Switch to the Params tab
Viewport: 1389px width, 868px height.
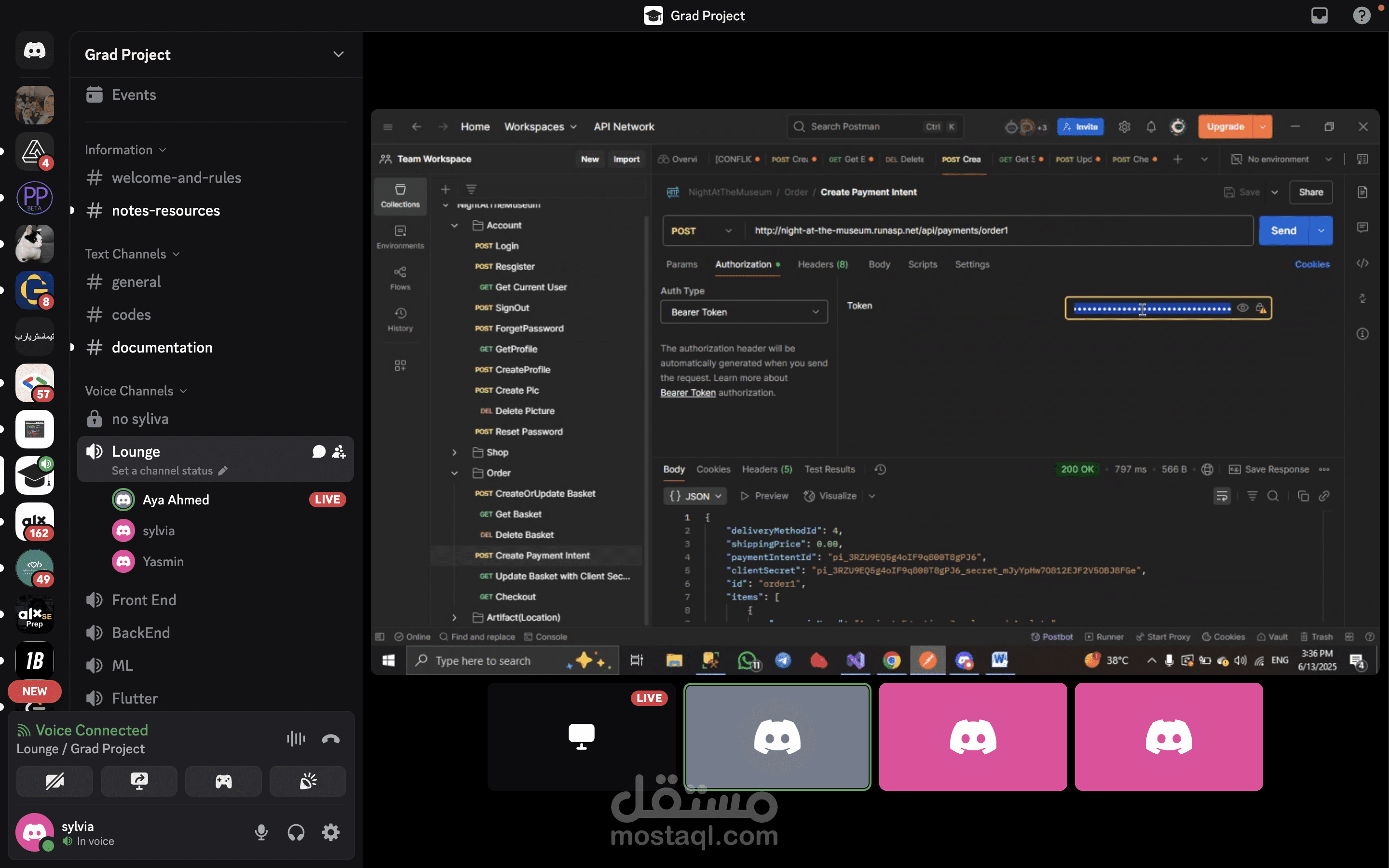click(x=681, y=264)
